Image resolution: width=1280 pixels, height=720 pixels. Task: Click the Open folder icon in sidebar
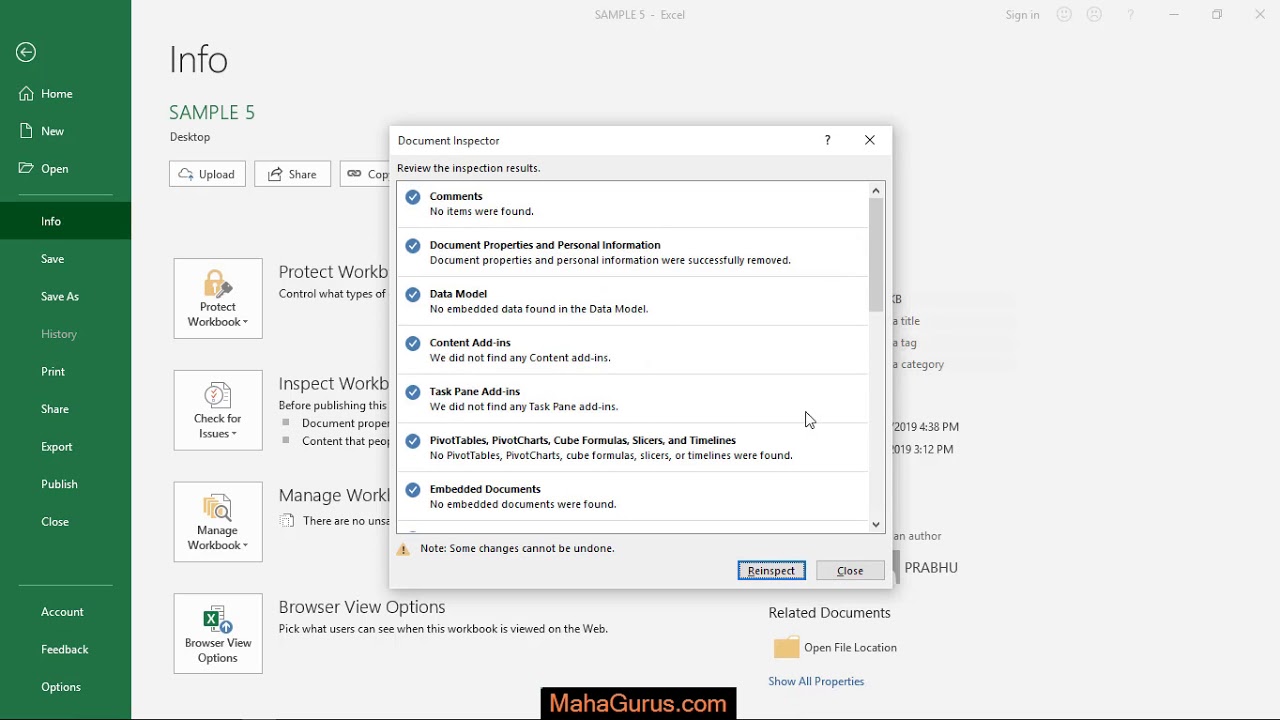26,168
